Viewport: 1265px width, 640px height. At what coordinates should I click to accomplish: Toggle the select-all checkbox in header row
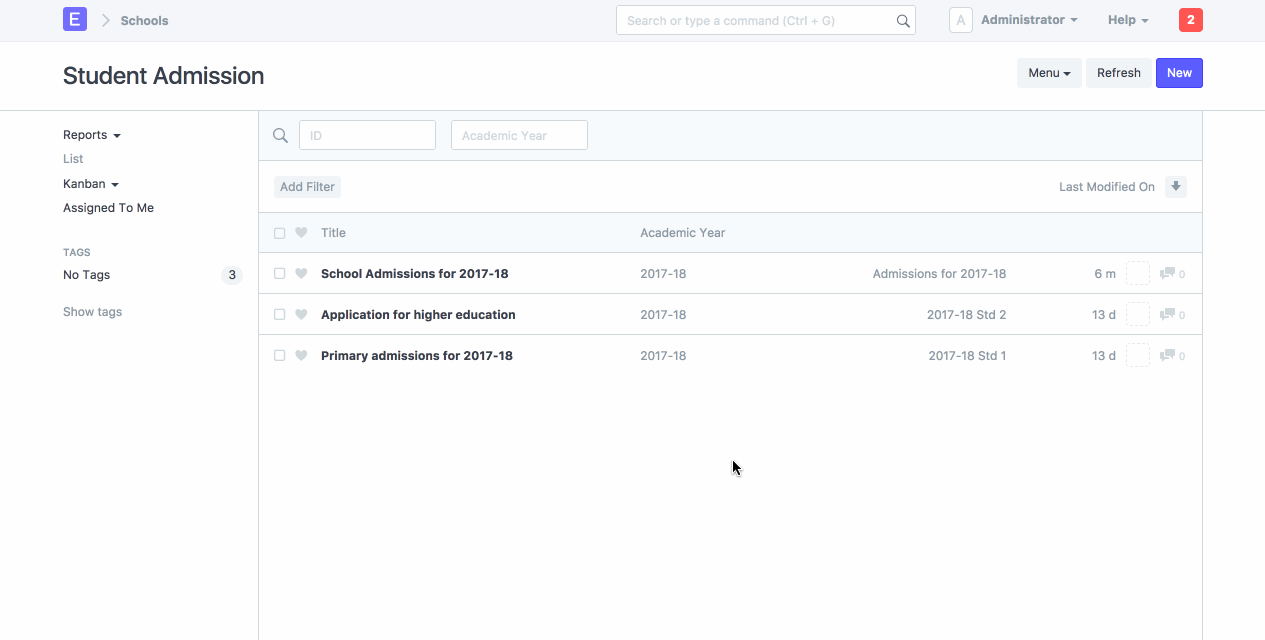[280, 233]
